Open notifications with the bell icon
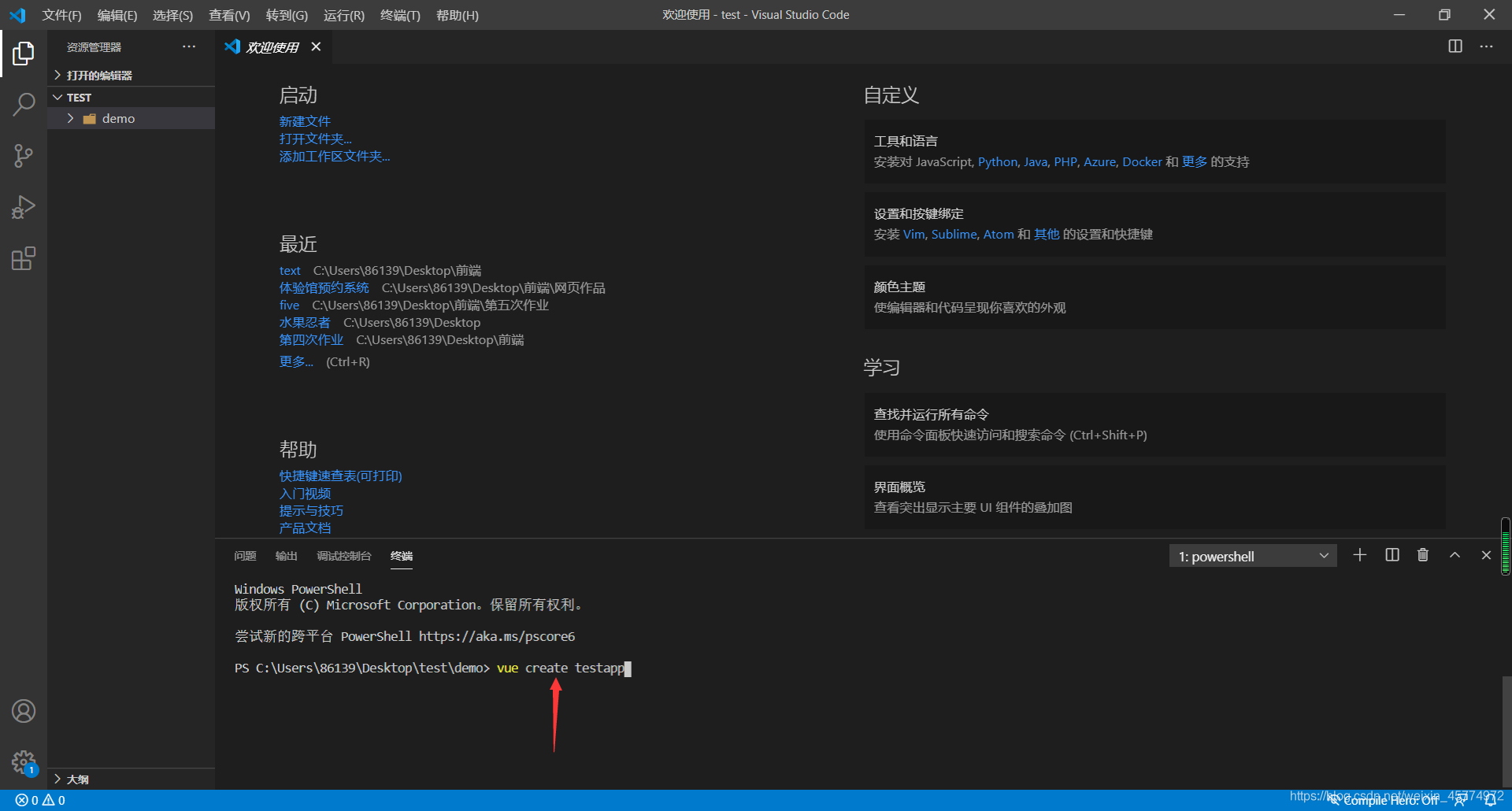1512x811 pixels. pos(1490,800)
